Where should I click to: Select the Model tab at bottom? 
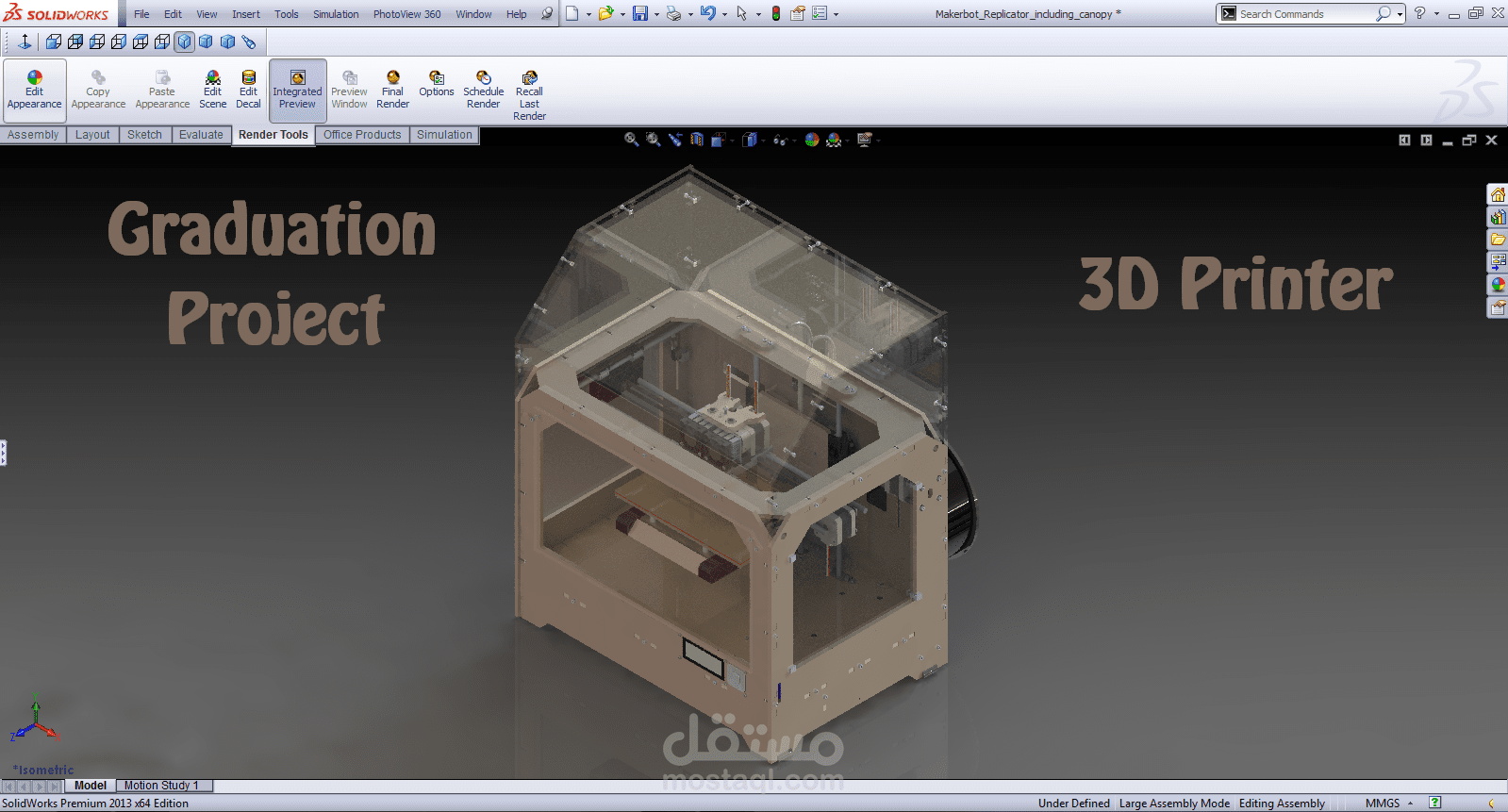click(91, 786)
